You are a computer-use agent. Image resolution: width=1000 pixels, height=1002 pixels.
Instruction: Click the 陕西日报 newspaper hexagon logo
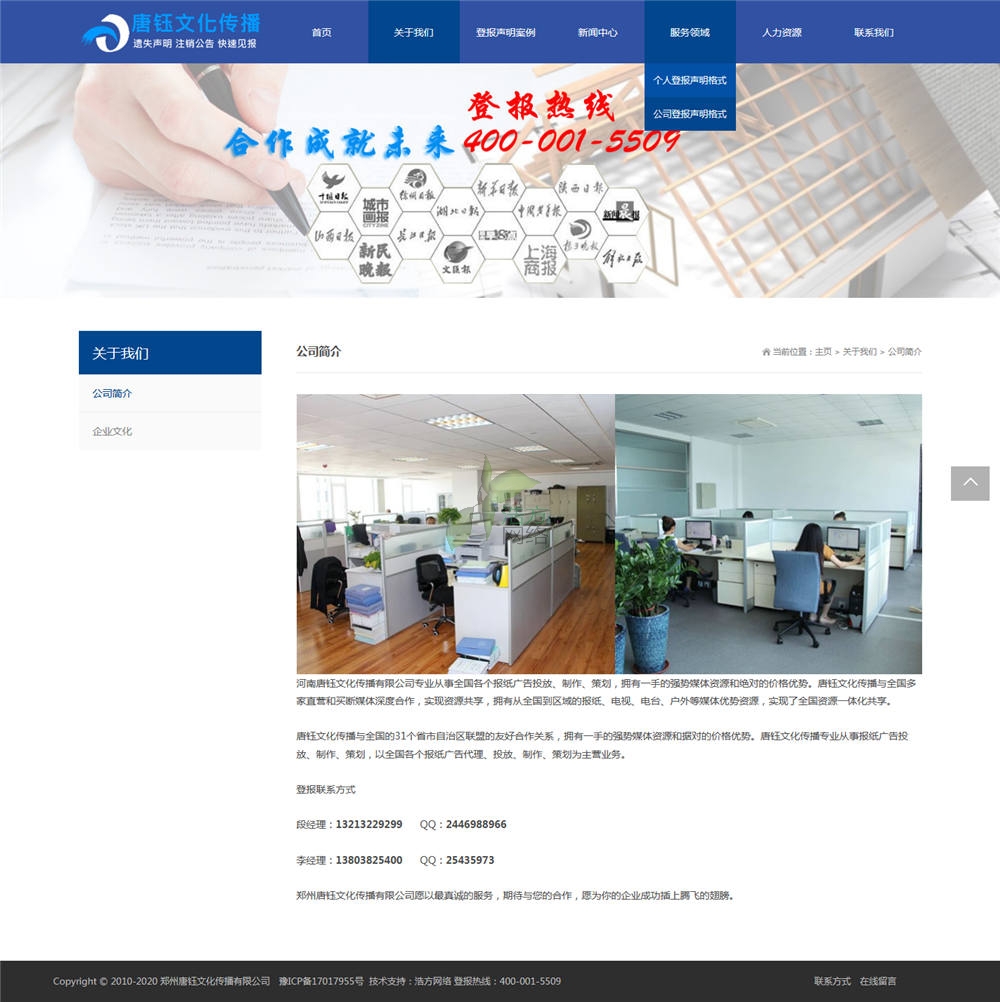point(581,187)
